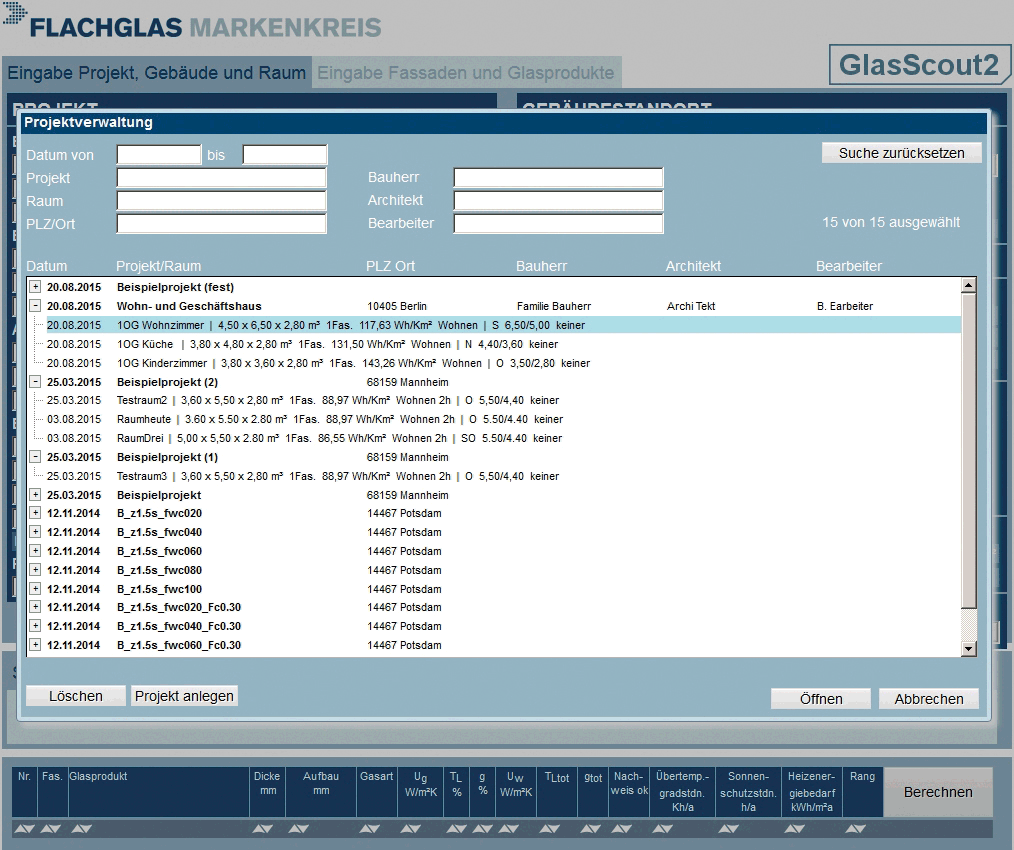Expand B_z1.5s_fwc020 project node

click(36, 512)
